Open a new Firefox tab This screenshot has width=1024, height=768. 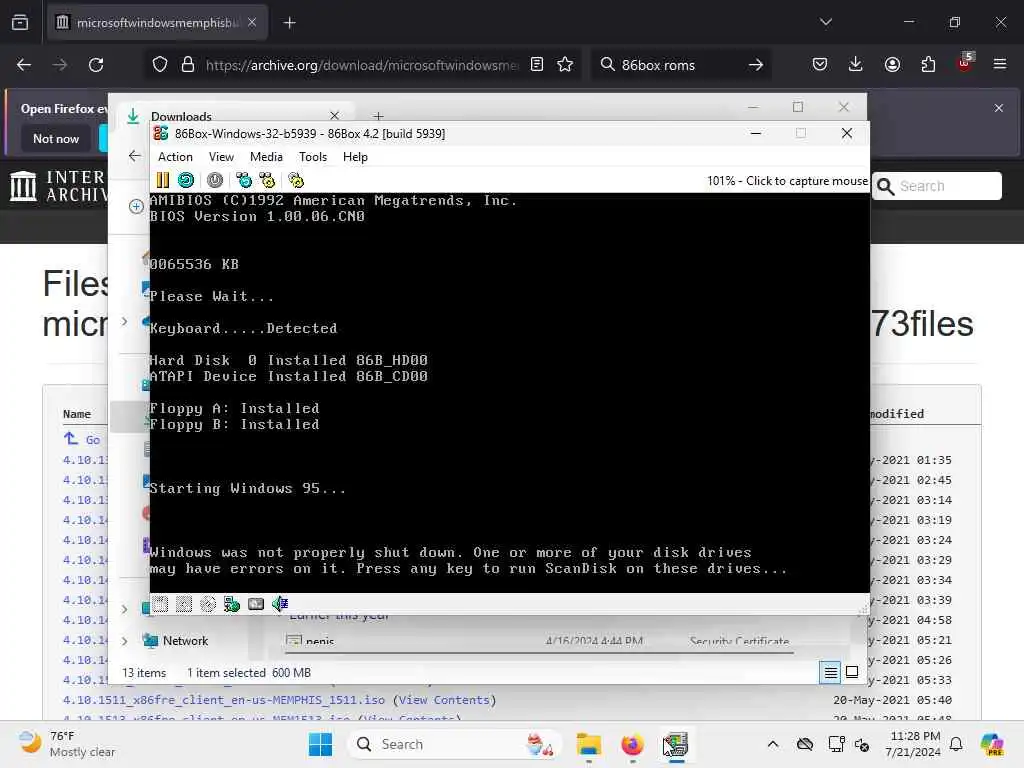click(x=289, y=23)
